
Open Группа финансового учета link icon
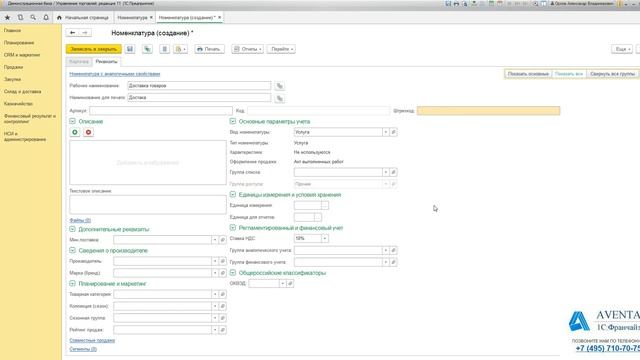pos(393,262)
